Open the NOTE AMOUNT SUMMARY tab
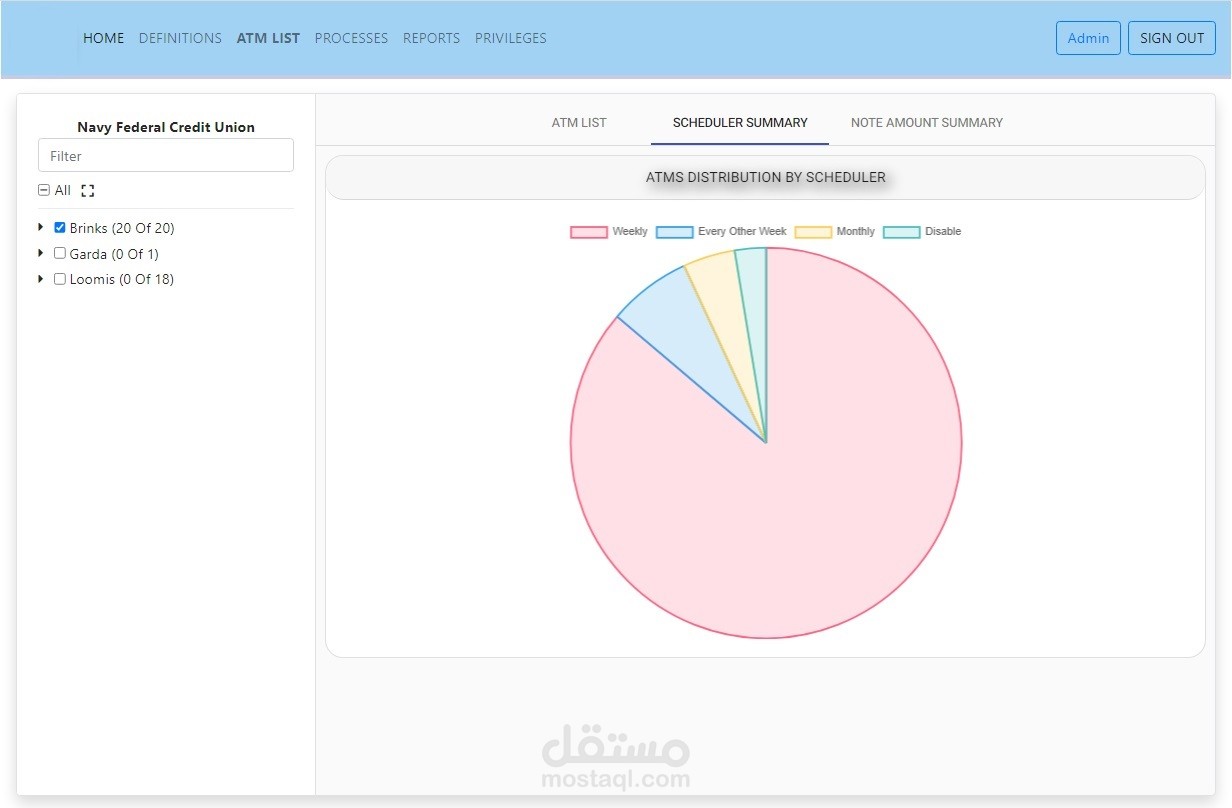The height and width of the screenshot is (808, 1232). (x=927, y=123)
